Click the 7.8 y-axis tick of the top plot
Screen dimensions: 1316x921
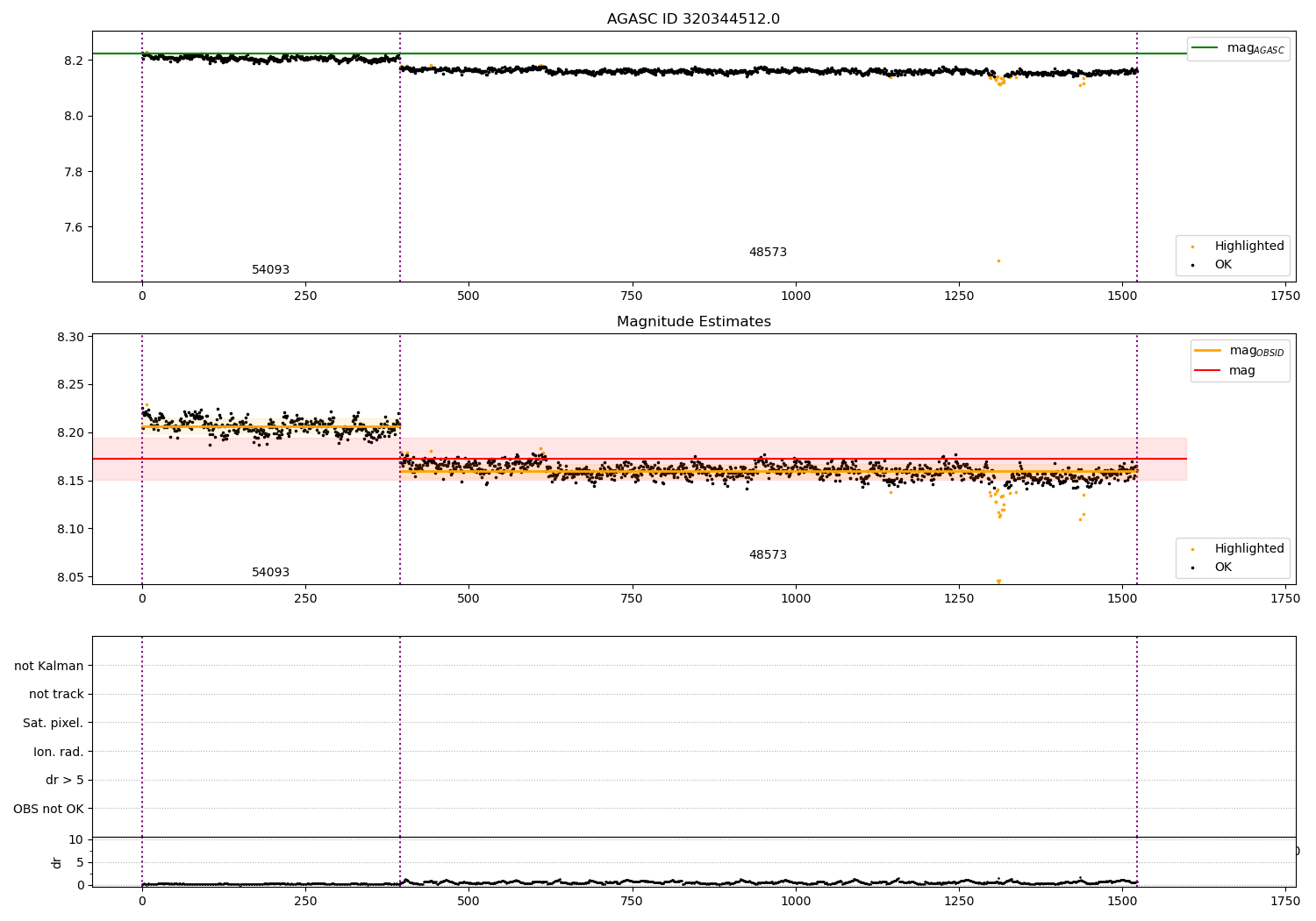point(72,172)
